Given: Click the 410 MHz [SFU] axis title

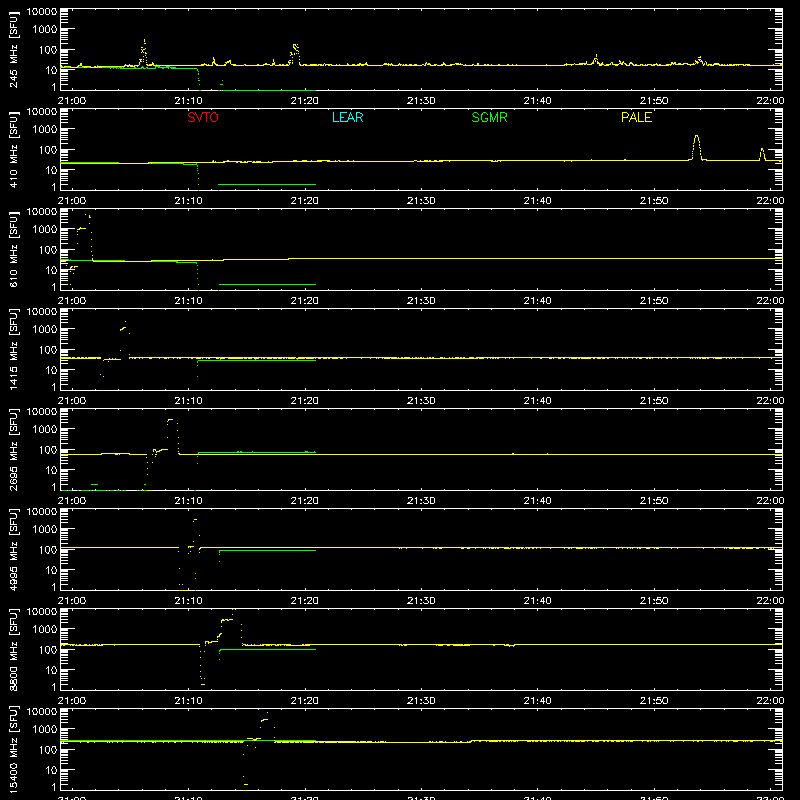Looking at the screenshot, I should tap(13, 150).
